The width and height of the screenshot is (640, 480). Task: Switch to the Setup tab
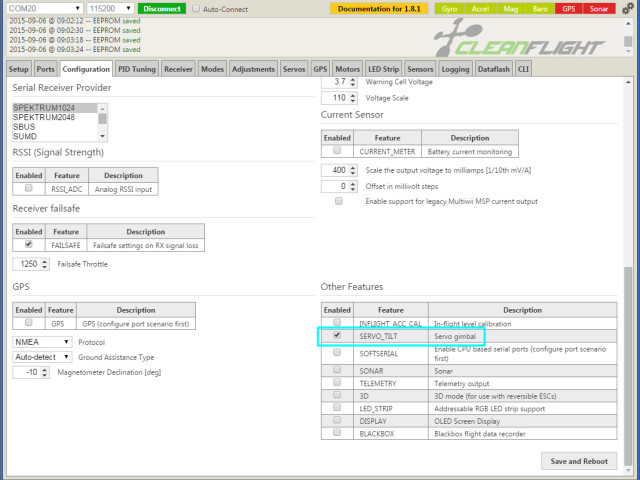coord(18,69)
